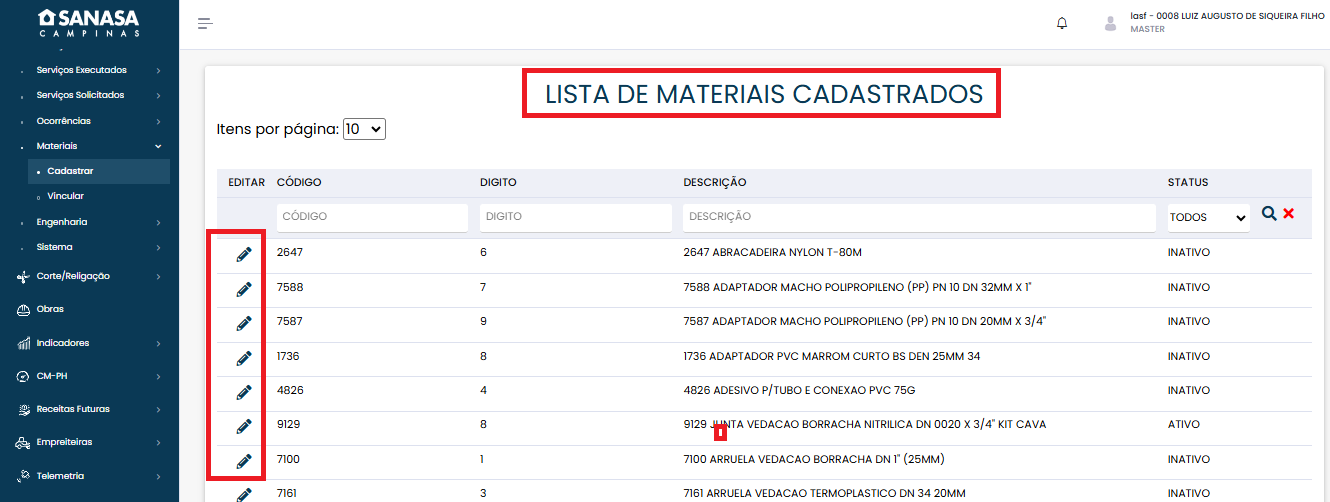Click the magnifier search icon in the filter row
The height and width of the screenshot is (502, 1330).
point(1269,214)
